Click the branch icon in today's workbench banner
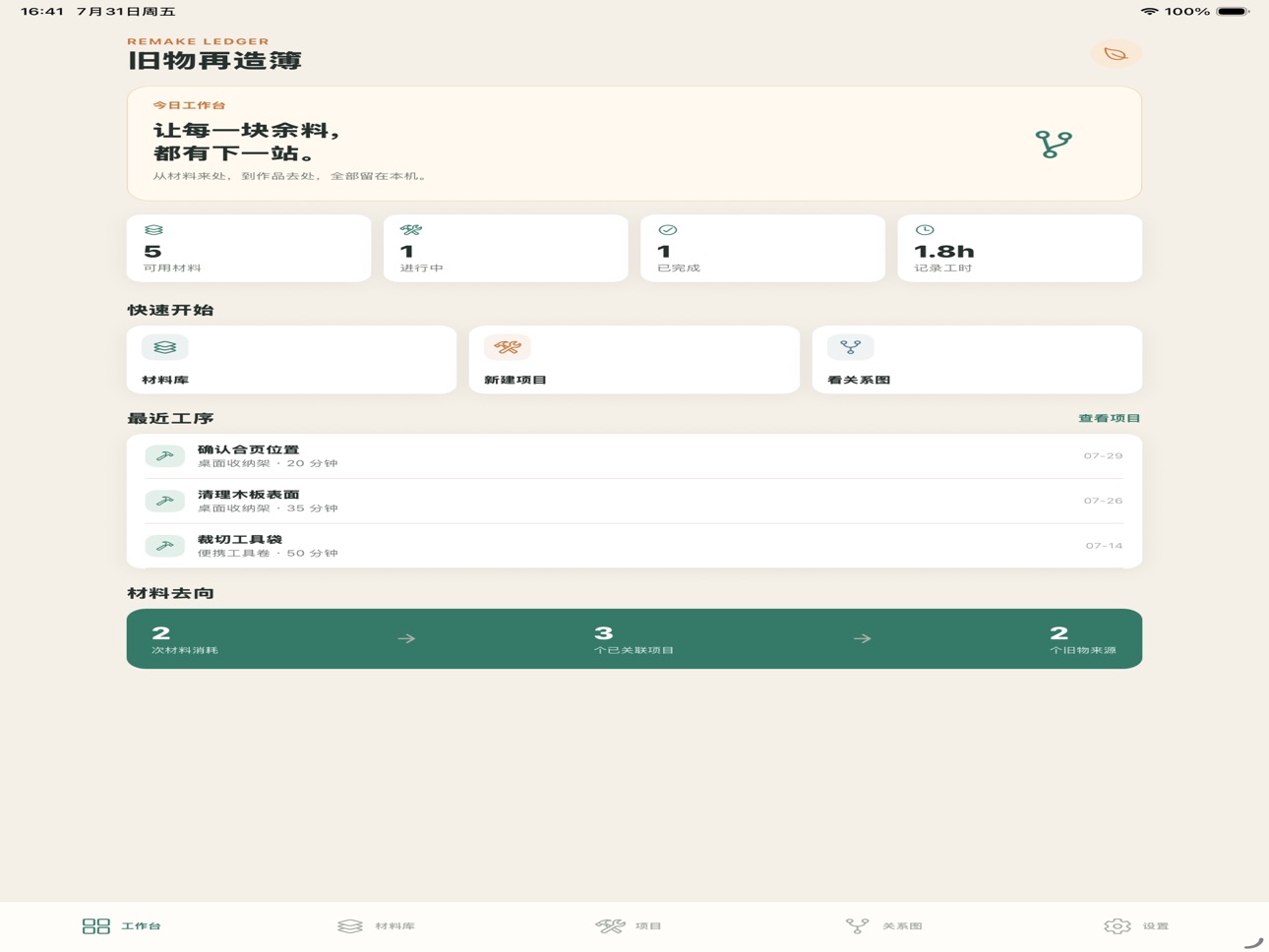The width and height of the screenshot is (1269, 952). (1053, 145)
